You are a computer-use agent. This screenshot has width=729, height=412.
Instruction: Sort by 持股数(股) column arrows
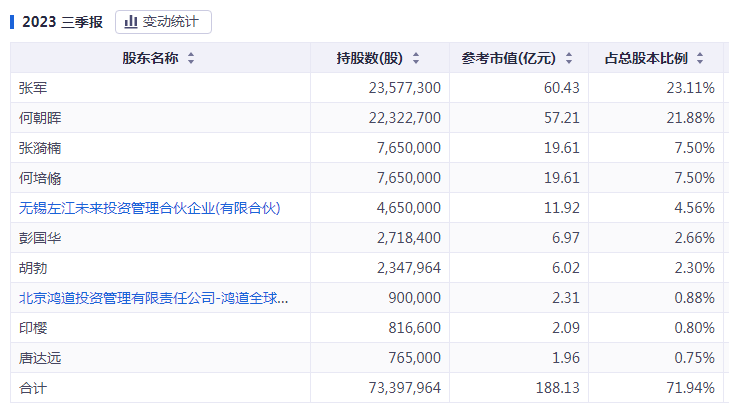pos(416,58)
